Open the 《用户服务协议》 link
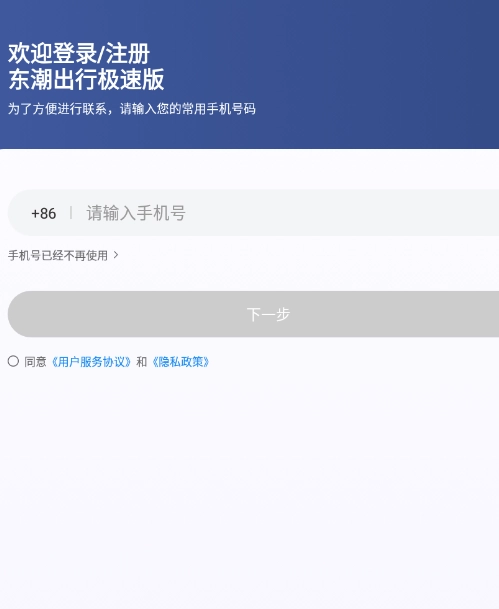The height and width of the screenshot is (609, 499). pyautogui.click(x=91, y=362)
